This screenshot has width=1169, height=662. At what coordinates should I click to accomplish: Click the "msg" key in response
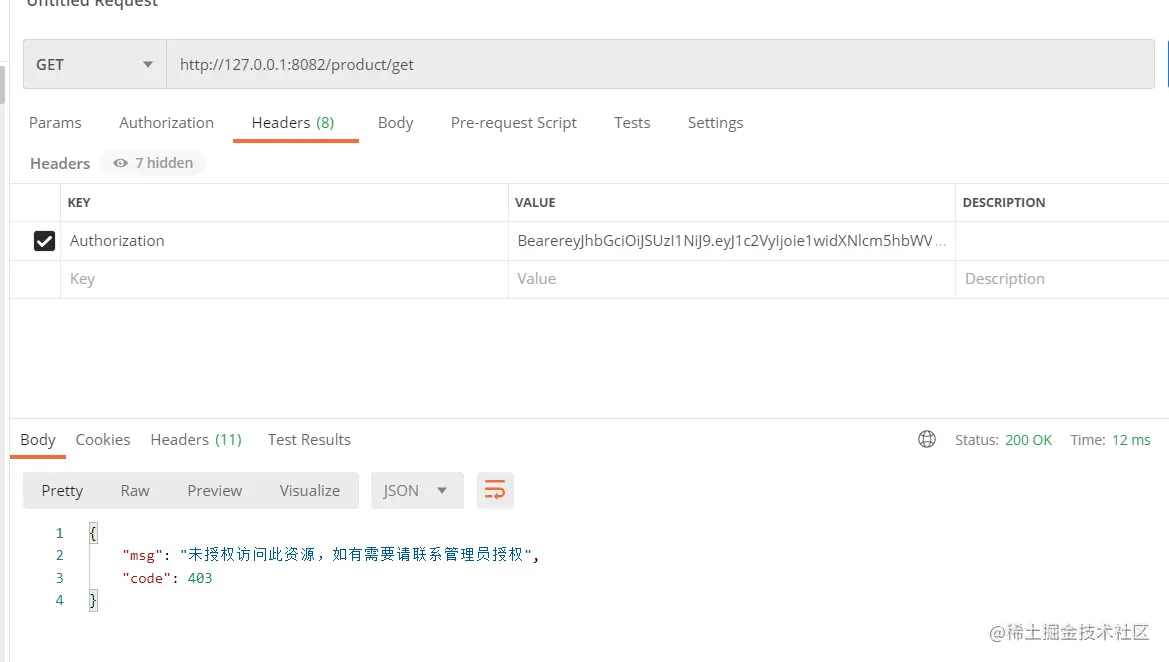pos(142,555)
